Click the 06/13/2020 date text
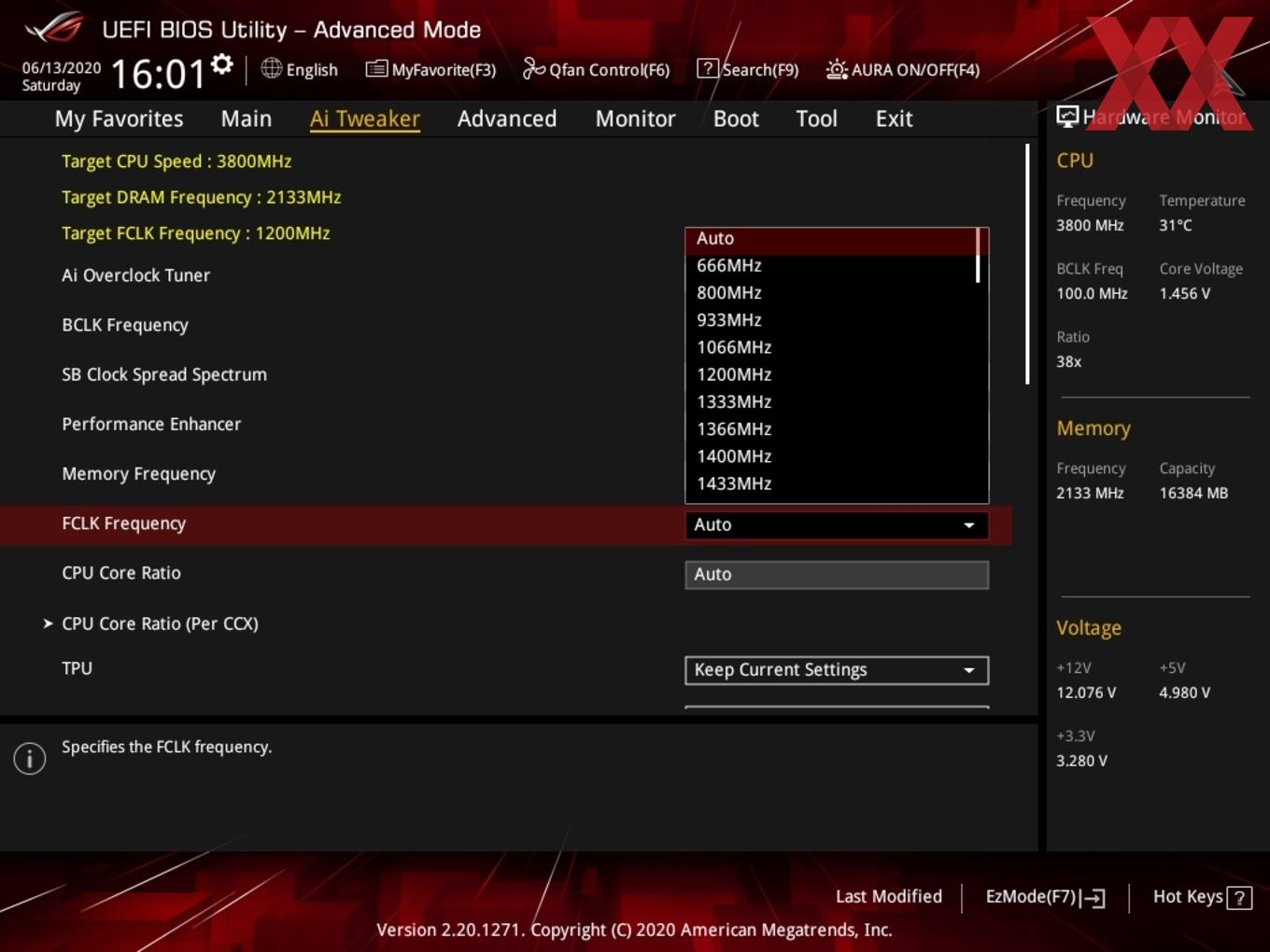 coord(62,68)
